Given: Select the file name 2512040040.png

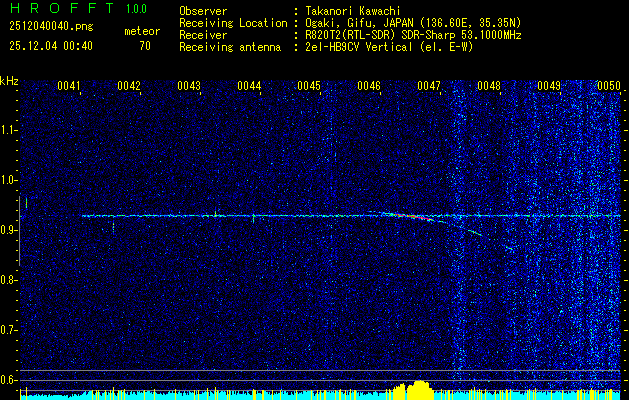Looking at the screenshot, I should (51, 27).
